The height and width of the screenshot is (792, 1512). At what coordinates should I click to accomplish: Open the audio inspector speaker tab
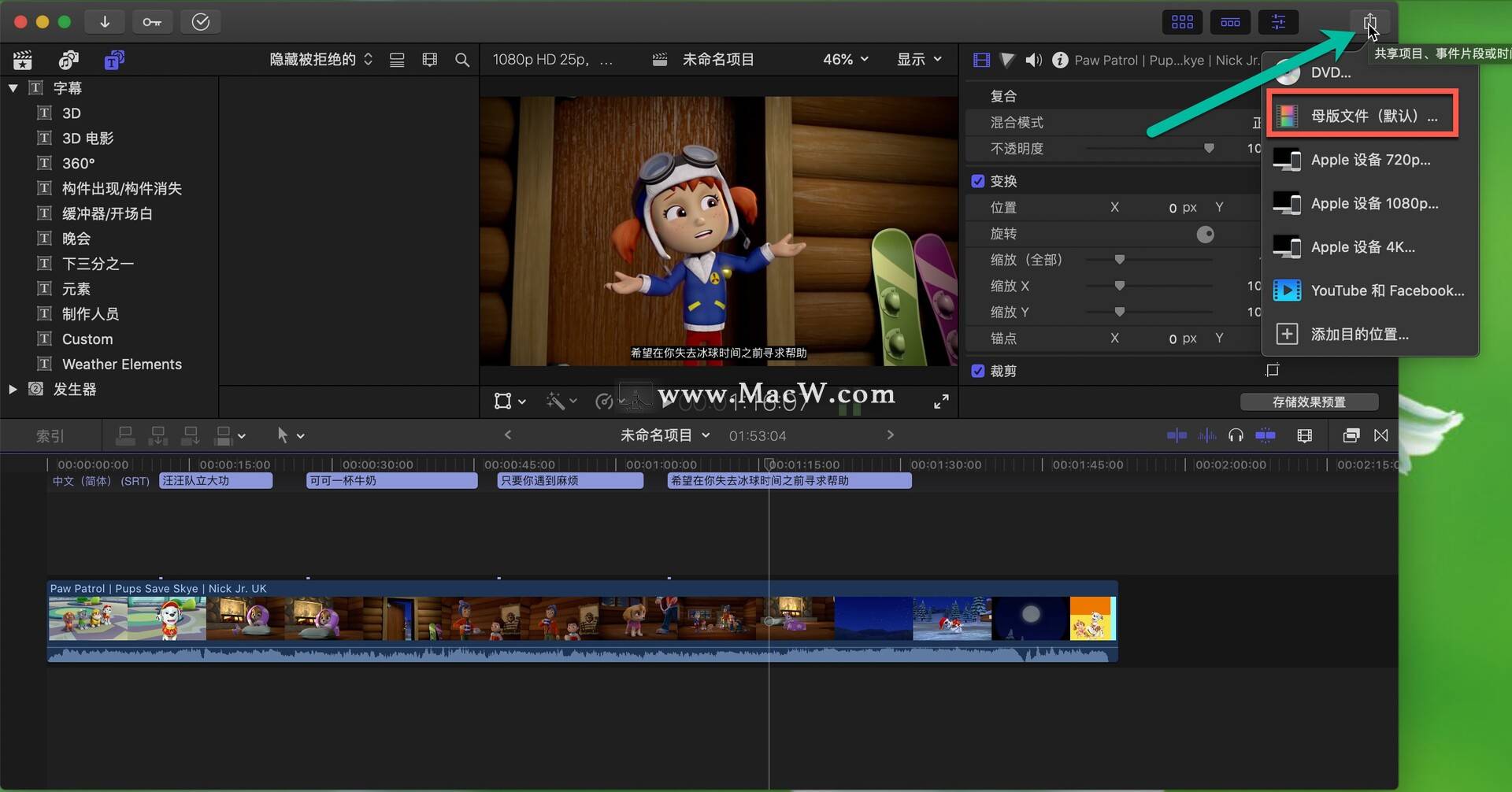(x=1034, y=60)
